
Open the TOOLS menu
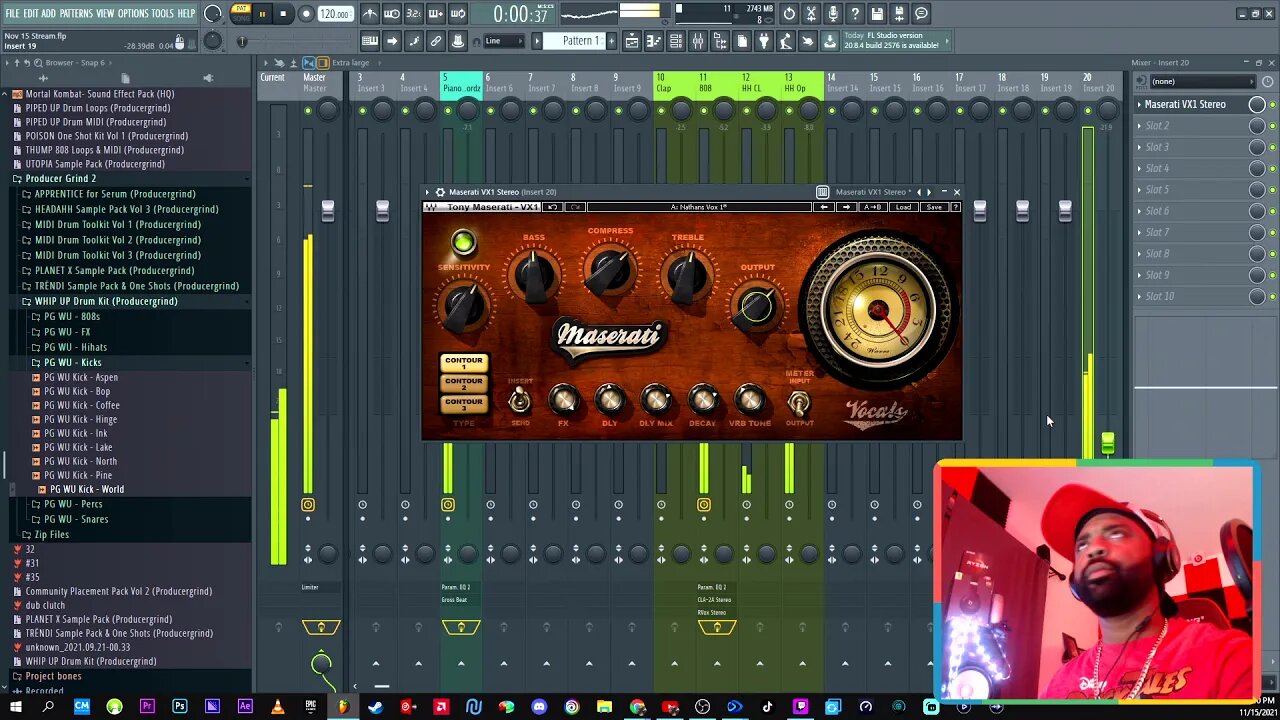[162, 13]
